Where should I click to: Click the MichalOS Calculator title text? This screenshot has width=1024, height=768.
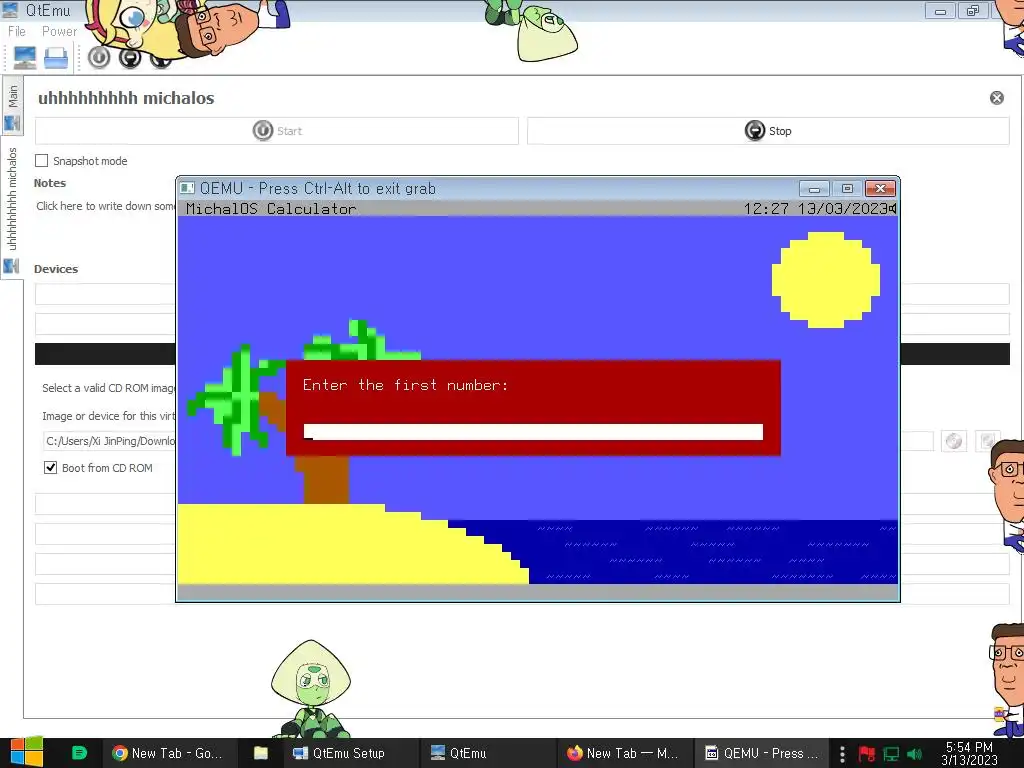pyautogui.click(x=271, y=209)
